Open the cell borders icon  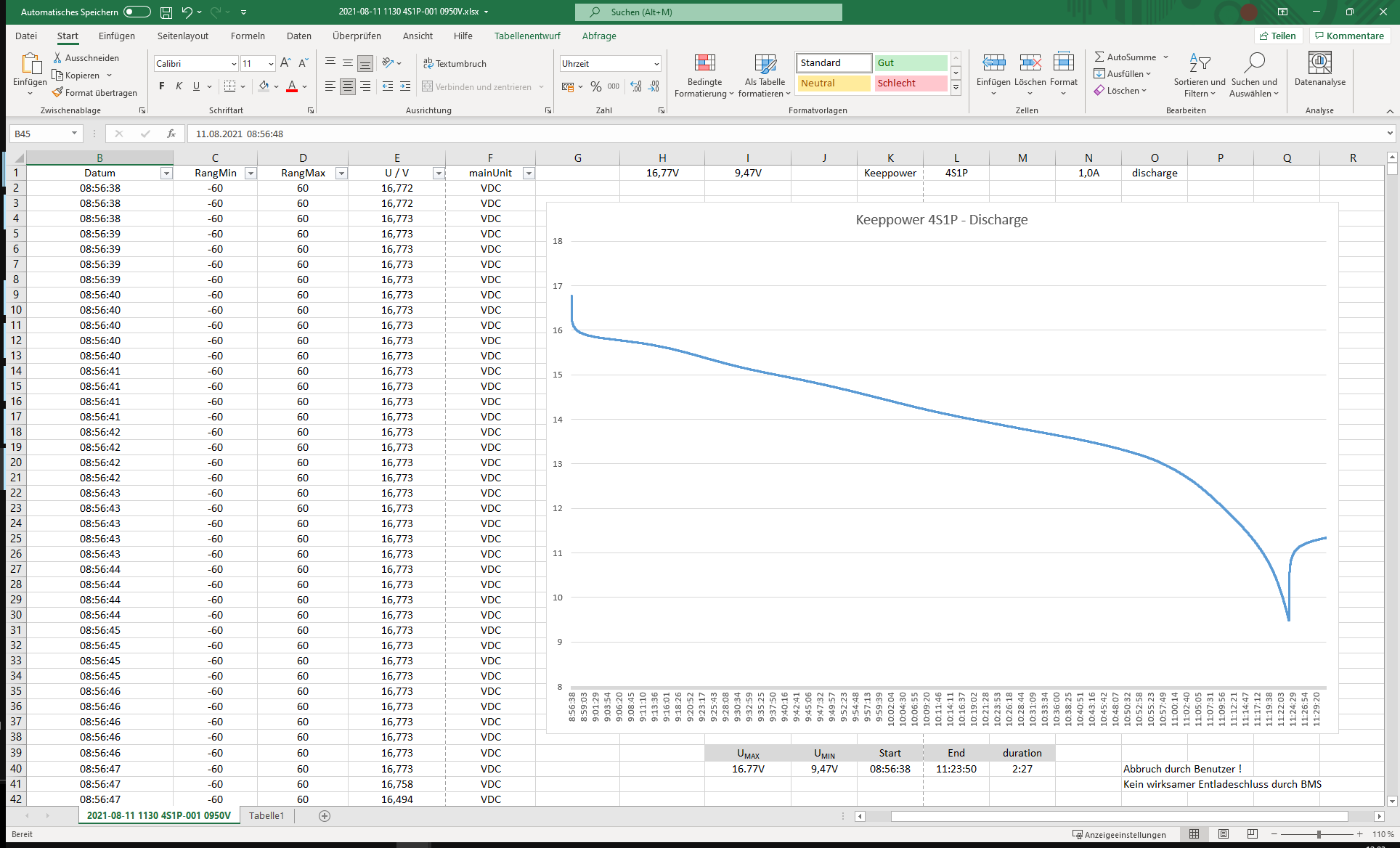point(229,86)
